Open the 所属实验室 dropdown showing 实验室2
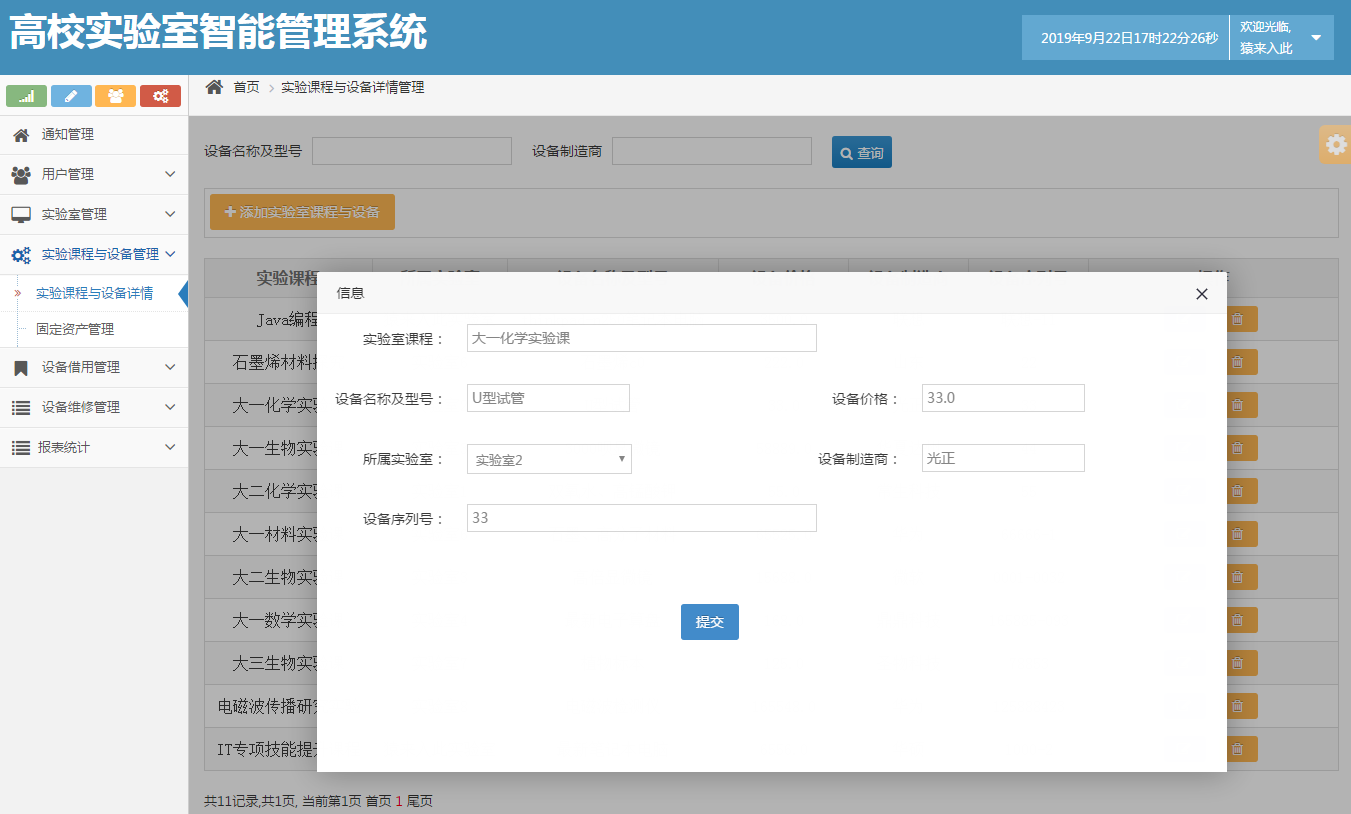This screenshot has width=1351, height=814. pyautogui.click(x=549, y=459)
